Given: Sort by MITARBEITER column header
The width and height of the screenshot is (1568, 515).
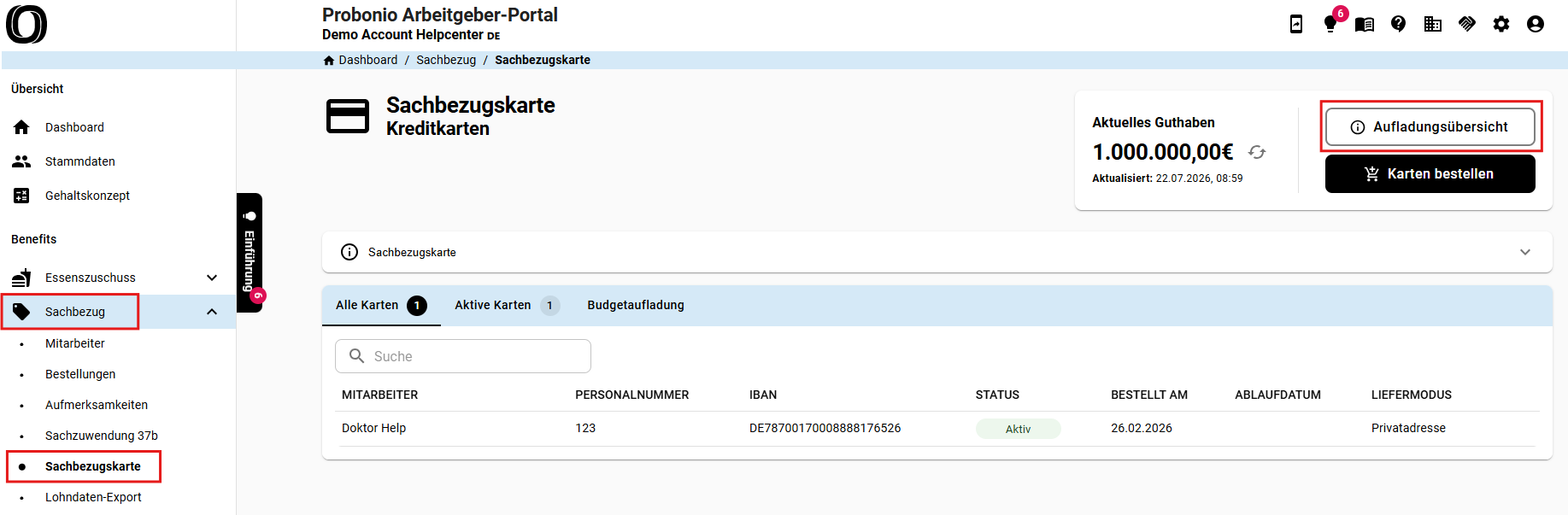Looking at the screenshot, I should (380, 395).
